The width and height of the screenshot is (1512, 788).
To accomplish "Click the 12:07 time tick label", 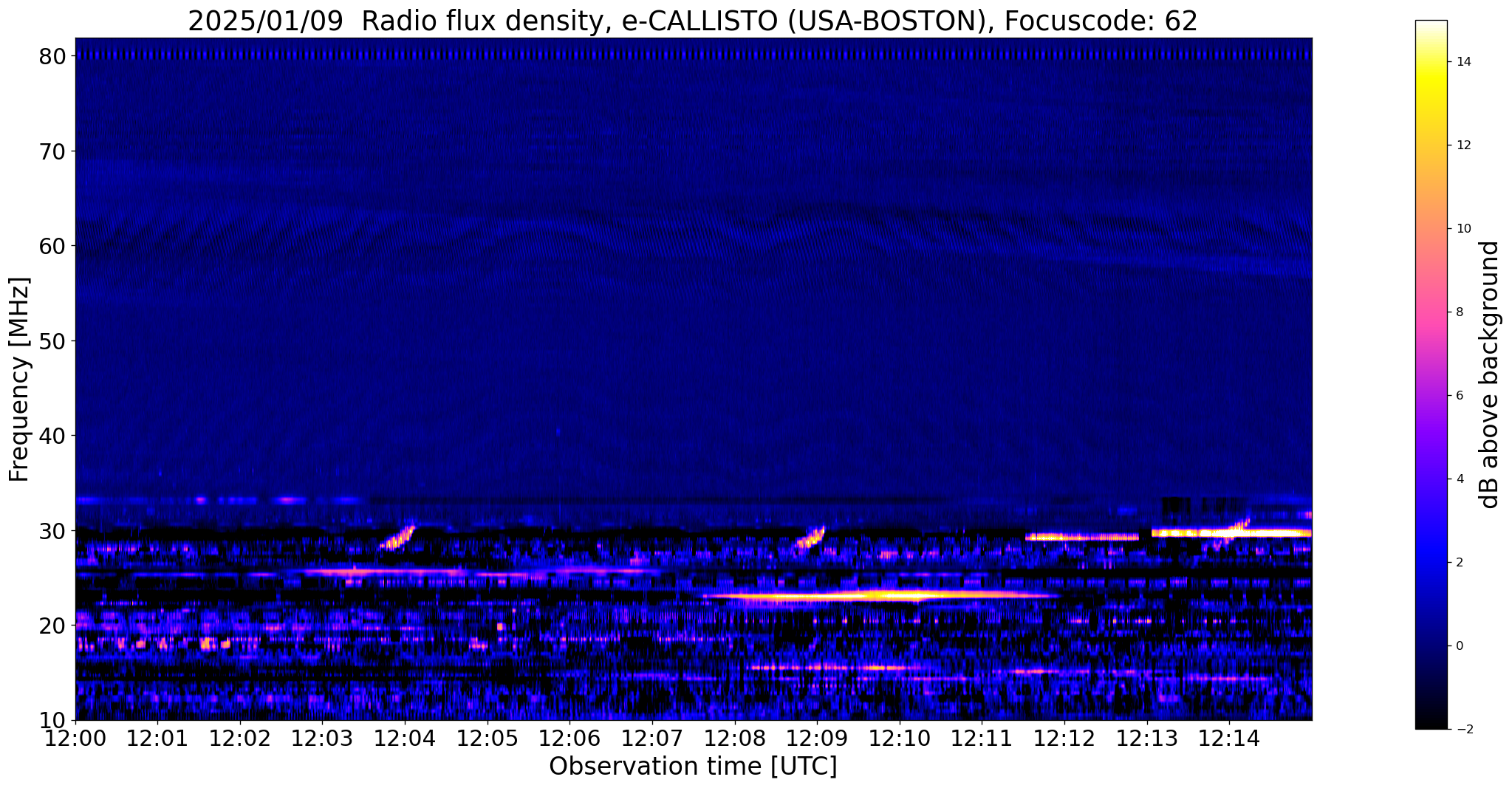I will click(x=652, y=738).
